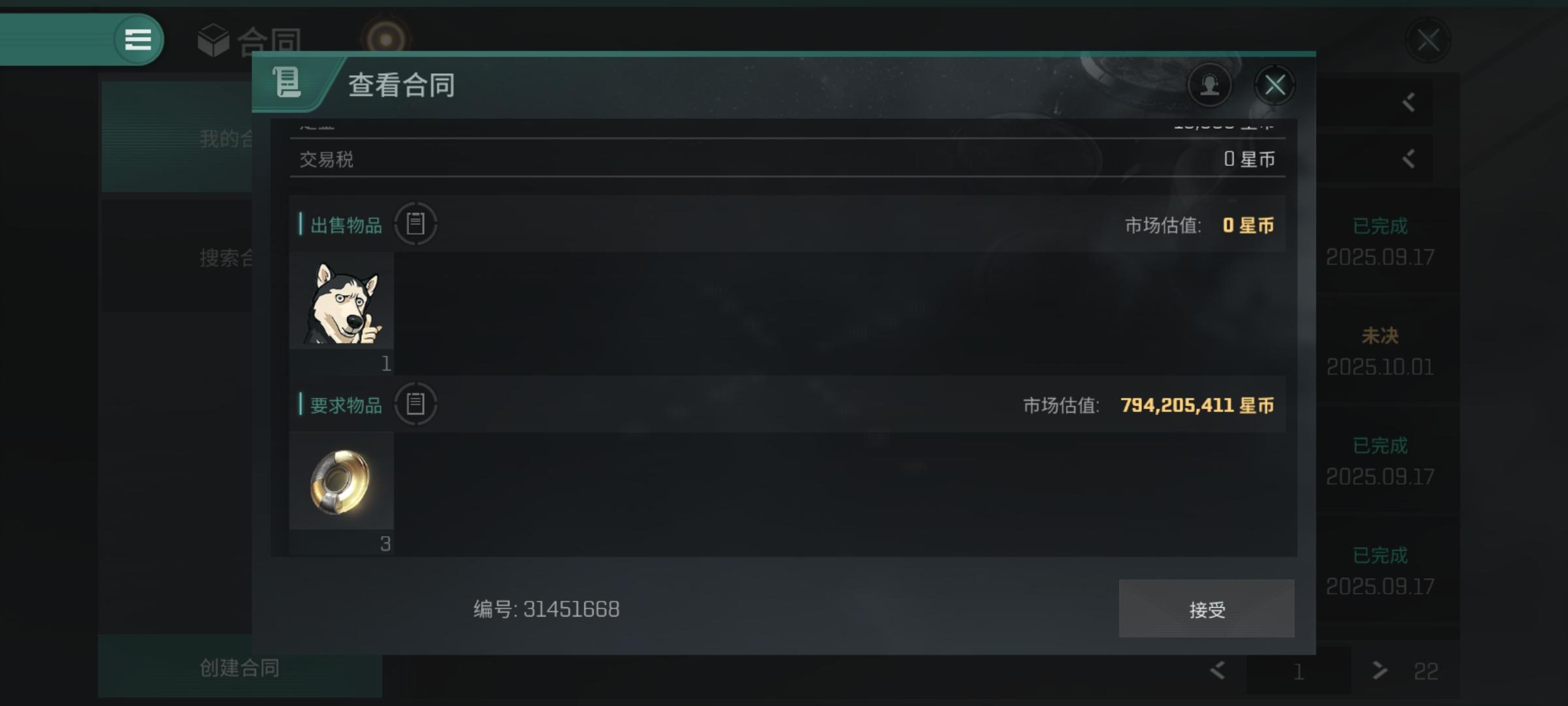
Task: Expand the second collapse chevron on right
Action: click(x=1409, y=159)
